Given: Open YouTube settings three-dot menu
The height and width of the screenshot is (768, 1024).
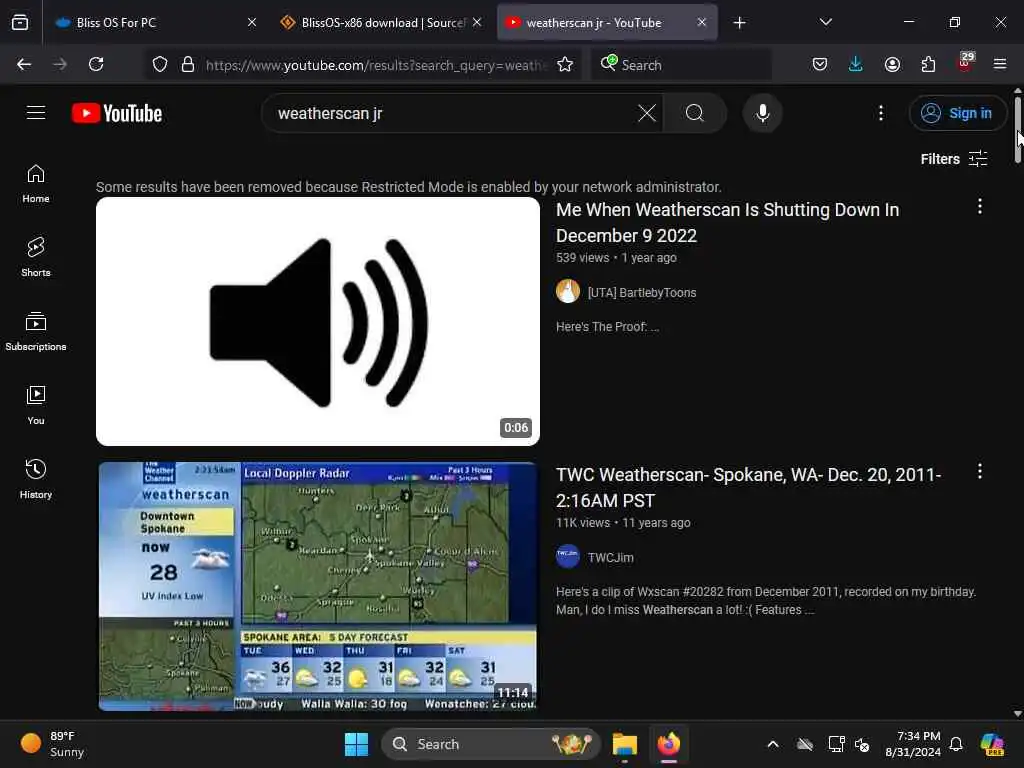Looking at the screenshot, I should 881,113.
